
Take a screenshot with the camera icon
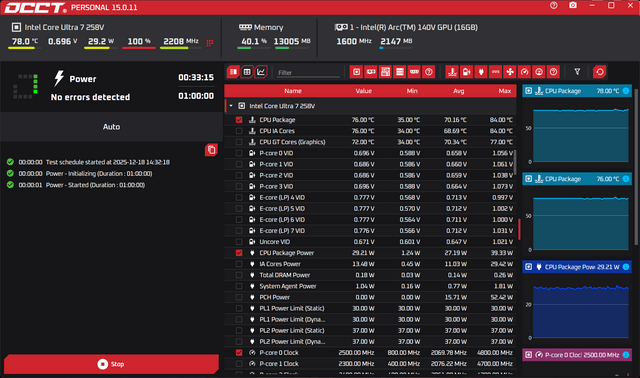(x=573, y=5)
